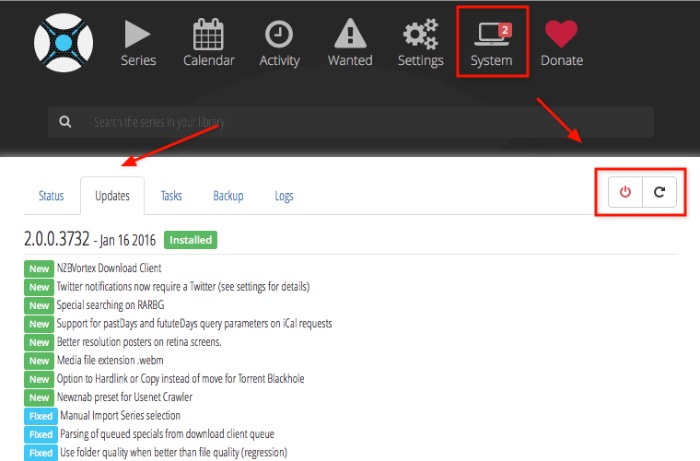Screen dimensions: 700x461
Task: Open the Logs tab
Action: point(284,196)
